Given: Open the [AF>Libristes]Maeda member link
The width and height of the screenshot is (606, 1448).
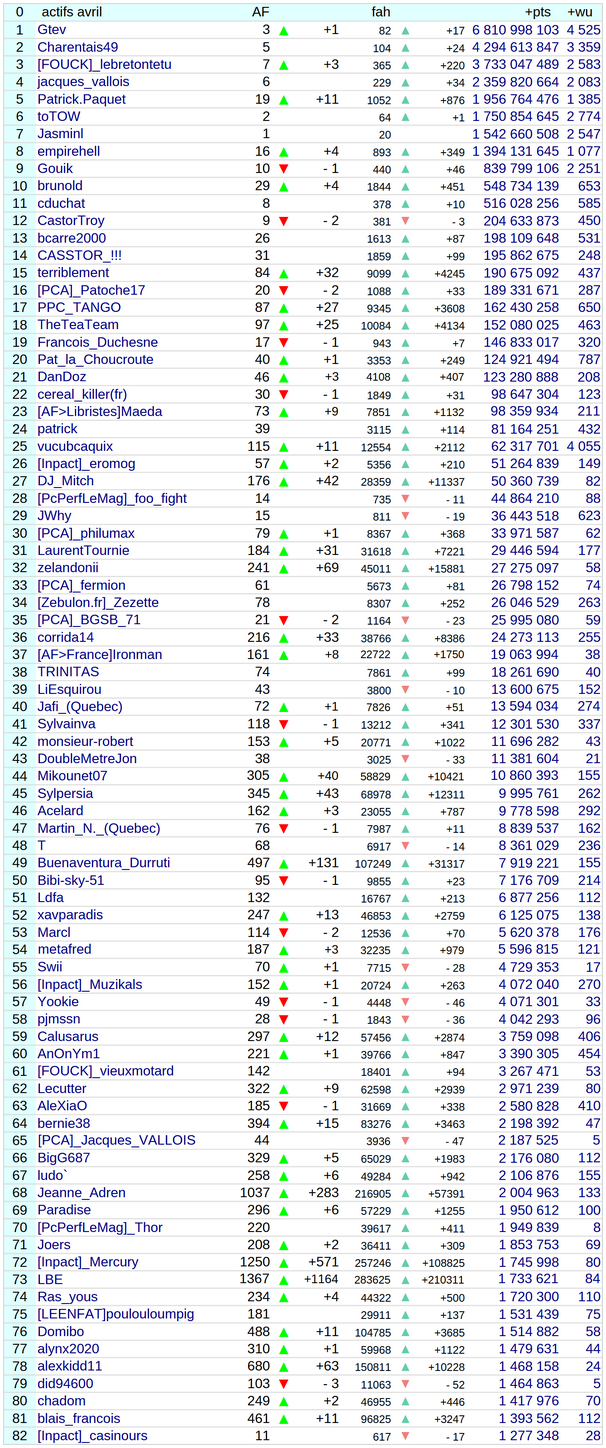Looking at the screenshot, I should tap(99, 411).
